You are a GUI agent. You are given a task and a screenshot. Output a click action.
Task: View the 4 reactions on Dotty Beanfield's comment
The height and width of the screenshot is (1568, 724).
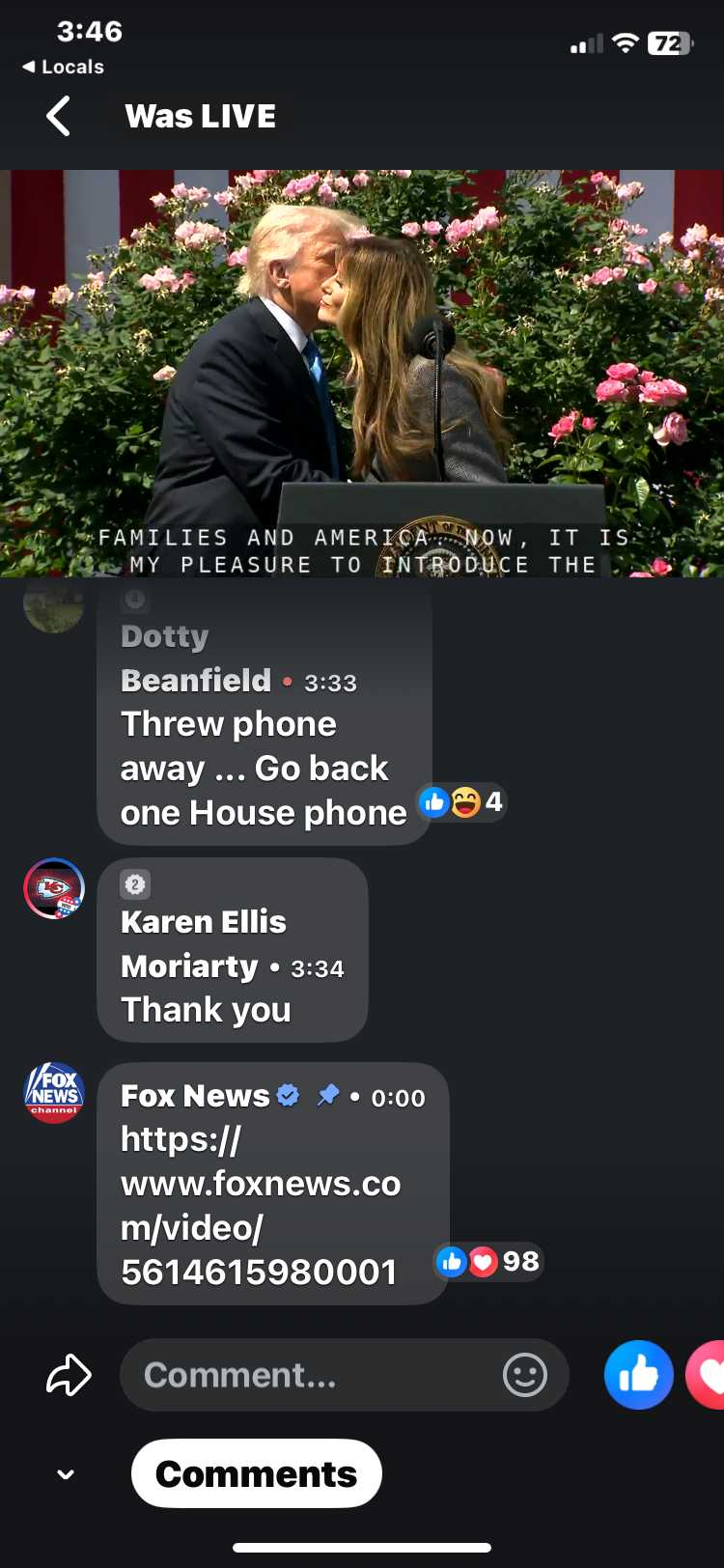pyautogui.click(x=461, y=801)
